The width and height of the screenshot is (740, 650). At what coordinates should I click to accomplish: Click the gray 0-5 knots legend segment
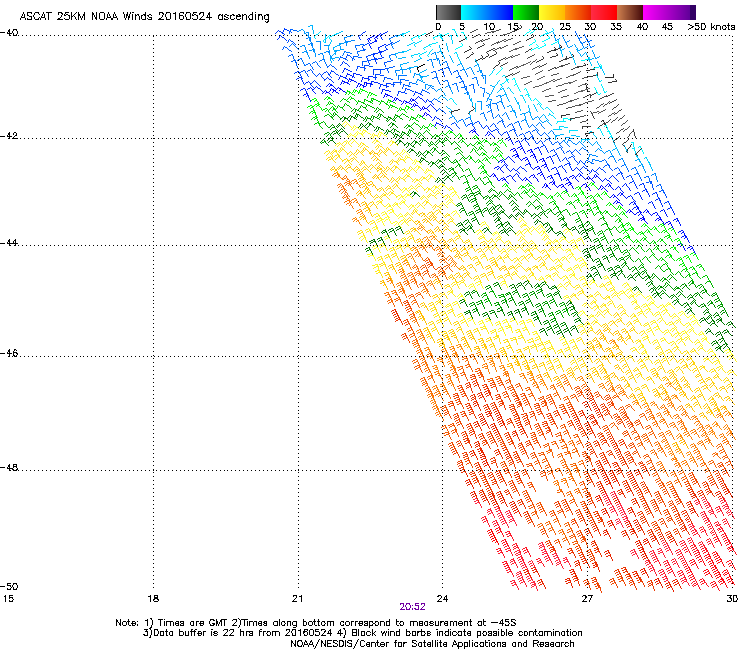(448, 12)
